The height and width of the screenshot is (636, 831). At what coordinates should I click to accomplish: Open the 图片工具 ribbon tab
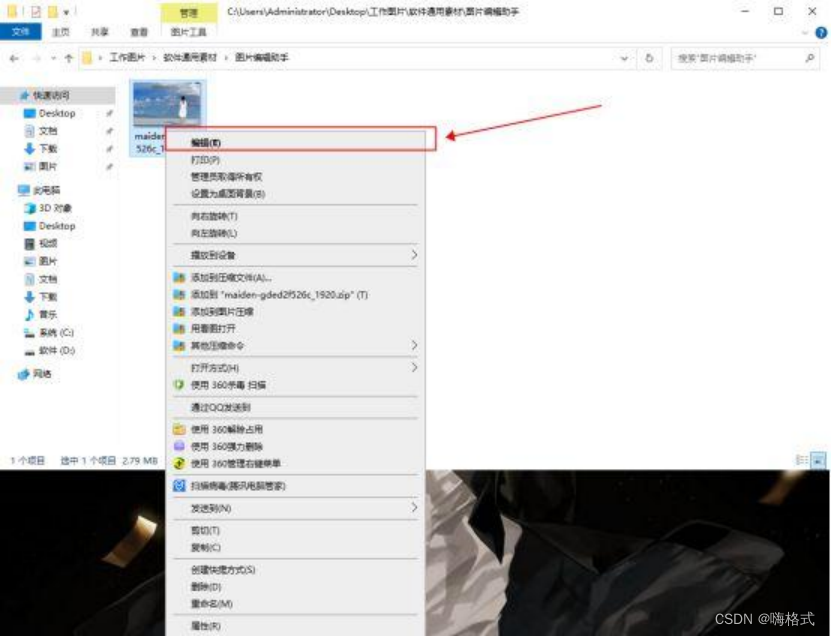189,32
